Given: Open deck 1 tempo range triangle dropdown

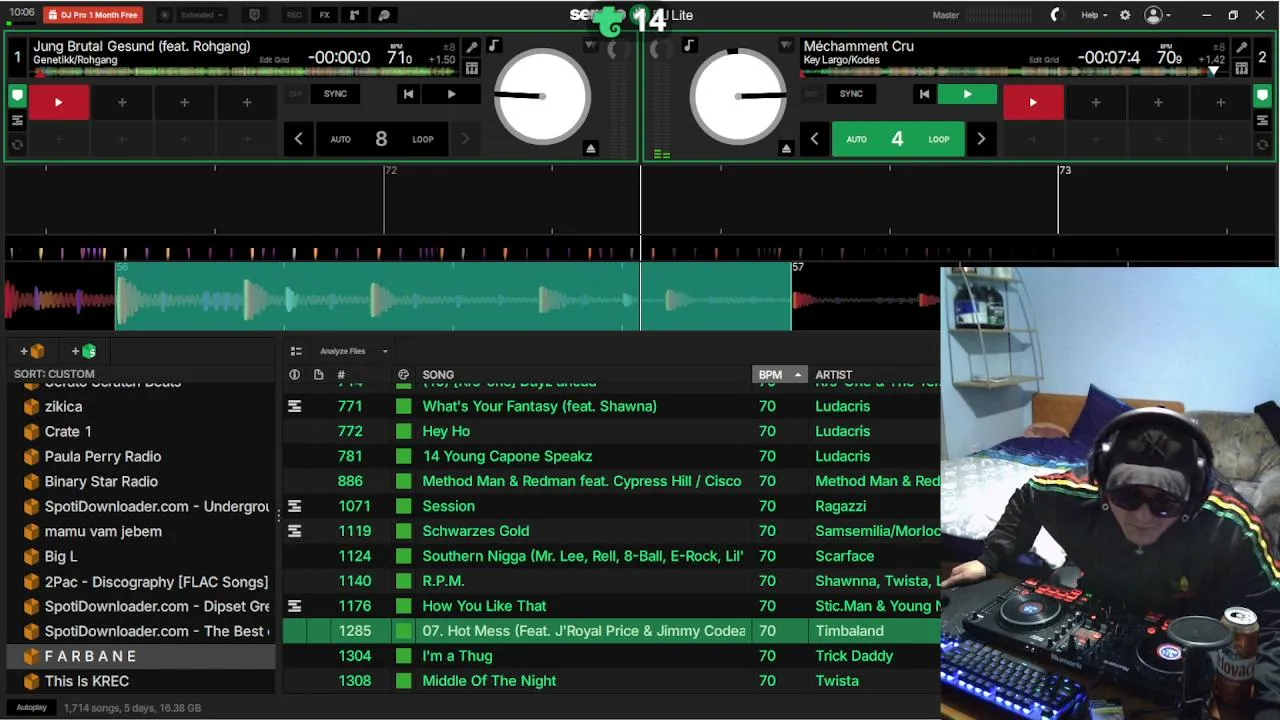Looking at the screenshot, I should point(591,46).
